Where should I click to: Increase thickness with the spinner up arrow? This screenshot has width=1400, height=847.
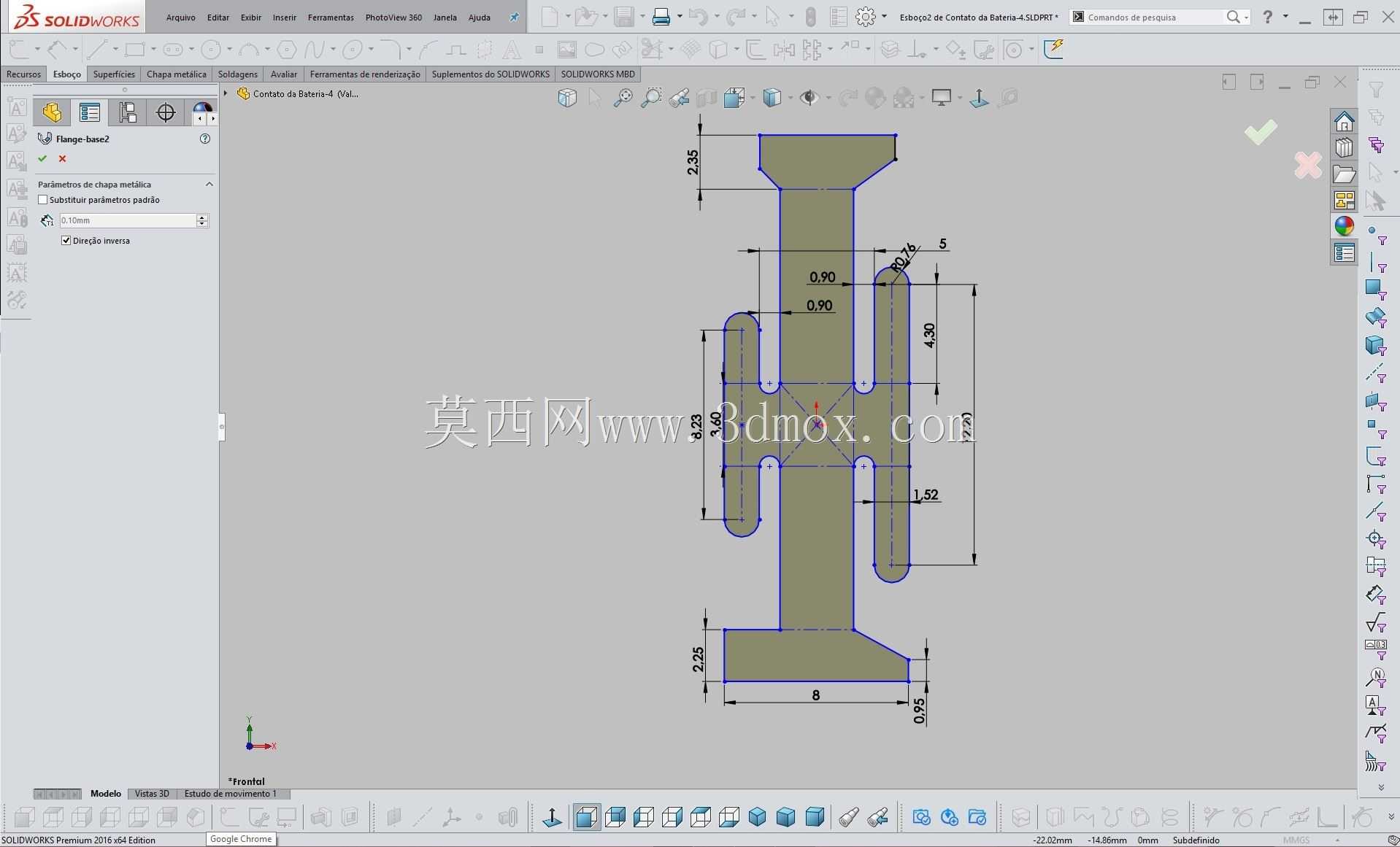(x=202, y=217)
